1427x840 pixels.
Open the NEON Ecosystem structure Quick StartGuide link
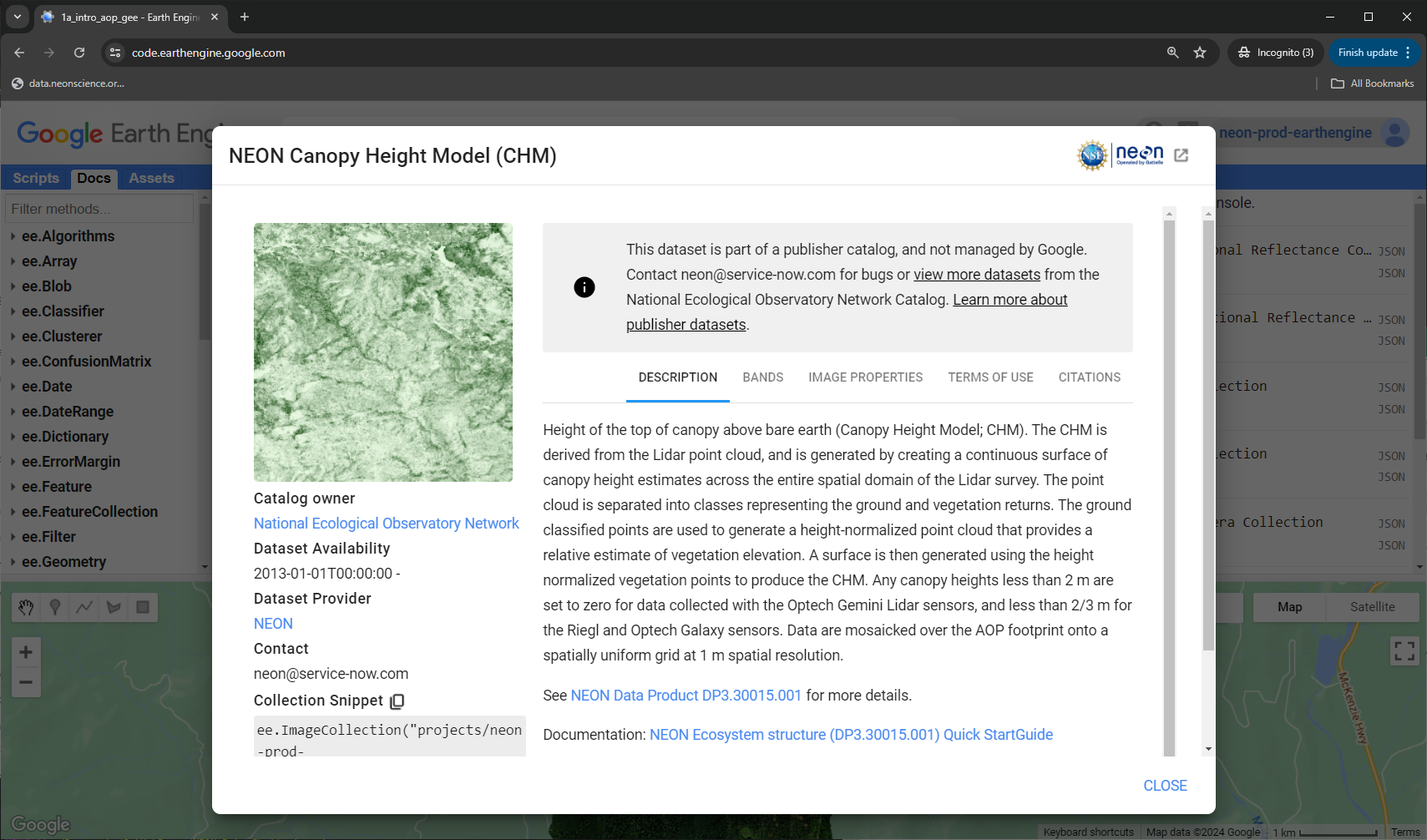pos(851,735)
